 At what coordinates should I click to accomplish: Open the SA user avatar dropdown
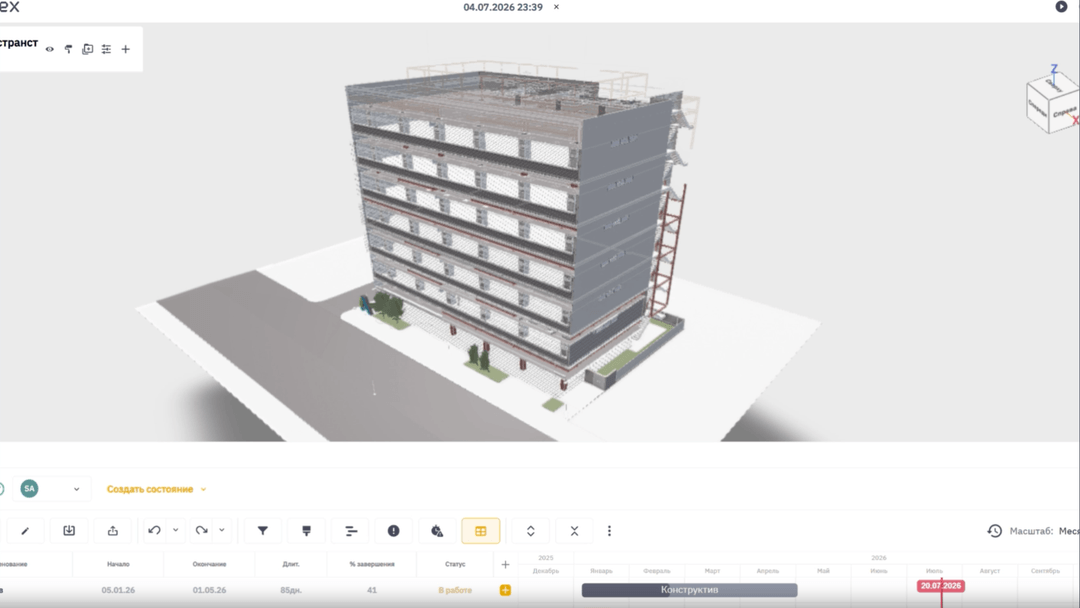tap(76, 489)
